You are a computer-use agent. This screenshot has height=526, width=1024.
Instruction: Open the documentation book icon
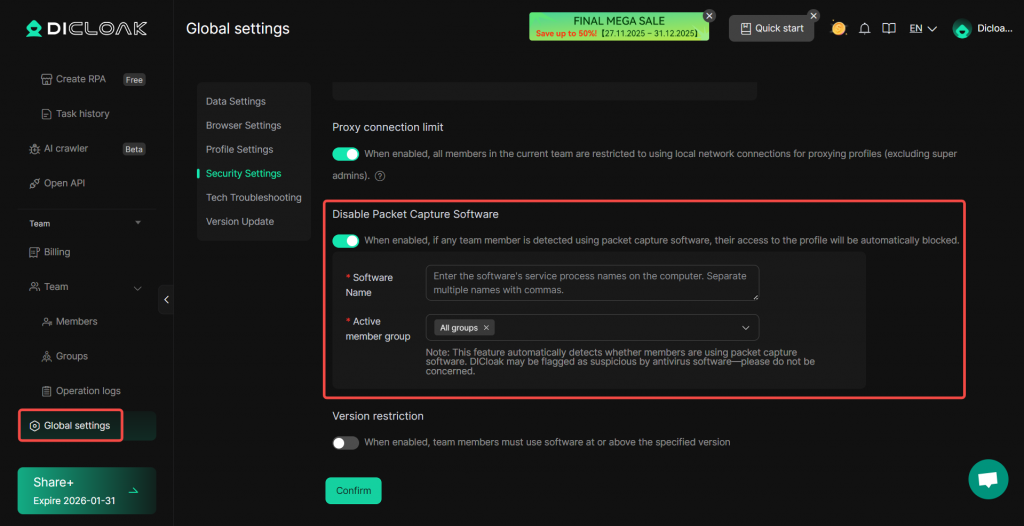point(888,29)
